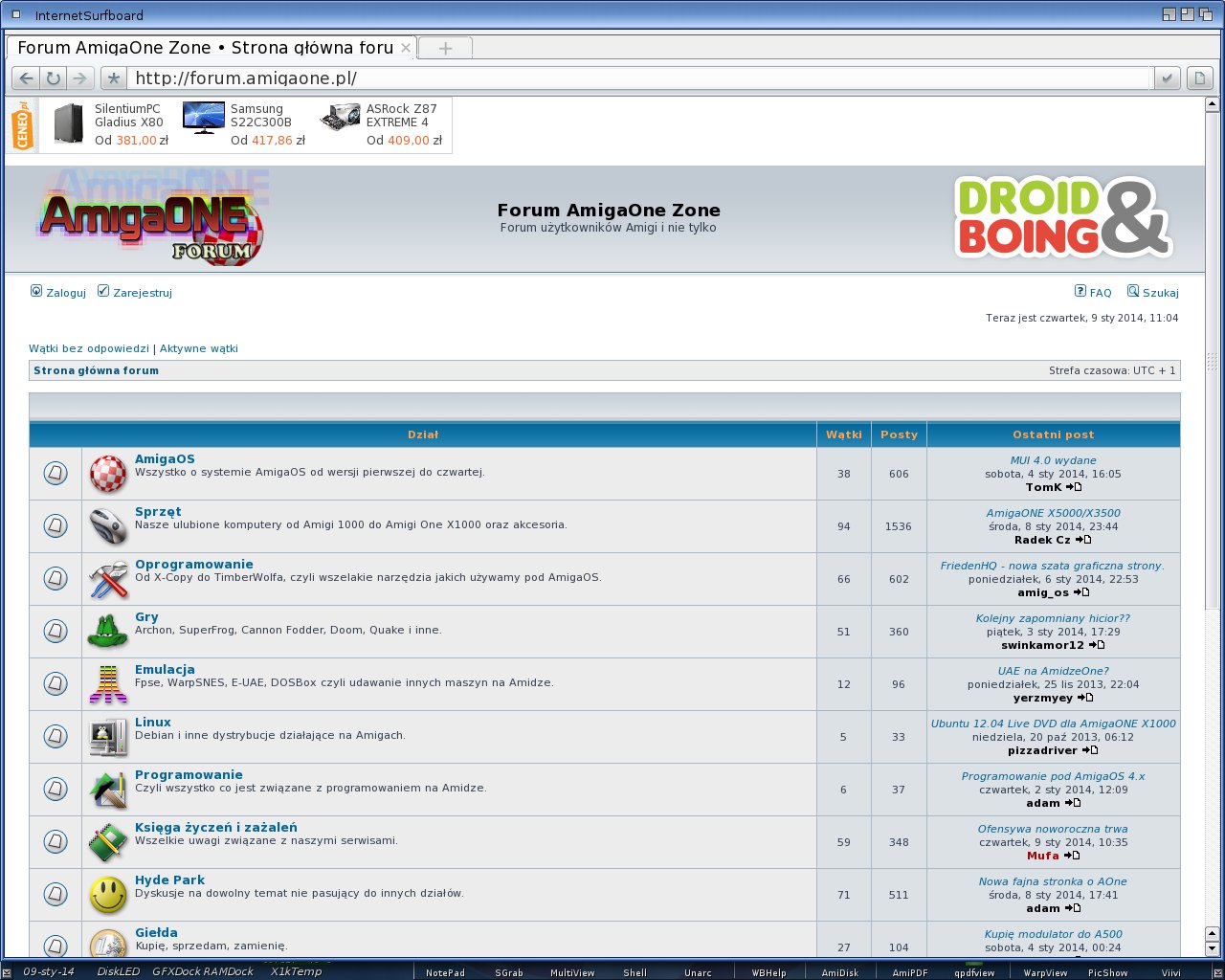Click the Emulacja forum icon
Viewport: 1225px width, 980px height.
(x=108, y=684)
